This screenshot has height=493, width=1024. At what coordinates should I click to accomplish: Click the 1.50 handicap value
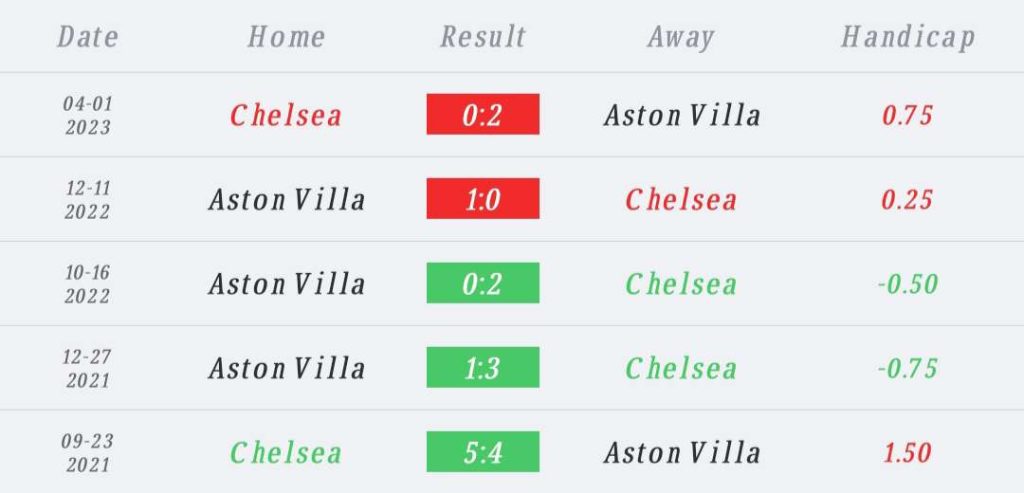point(907,453)
